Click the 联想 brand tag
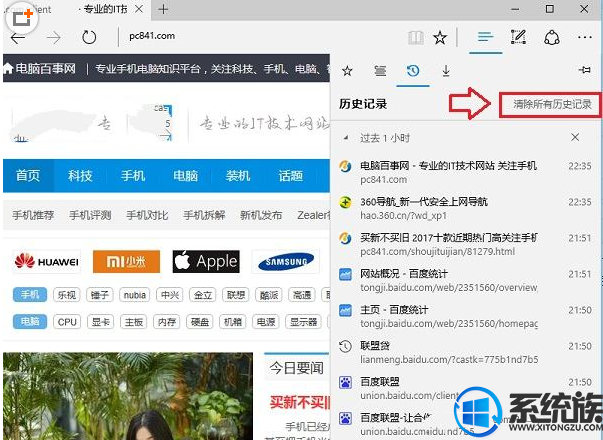Viewport: 603px width, 440px height. (236, 295)
